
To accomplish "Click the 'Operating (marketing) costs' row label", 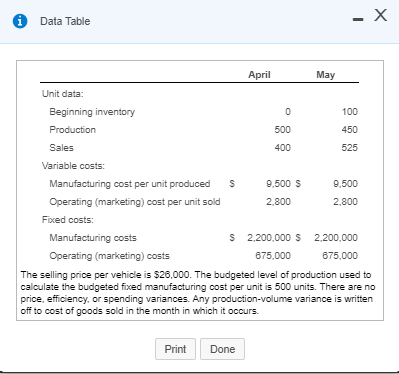I will click(x=109, y=256).
